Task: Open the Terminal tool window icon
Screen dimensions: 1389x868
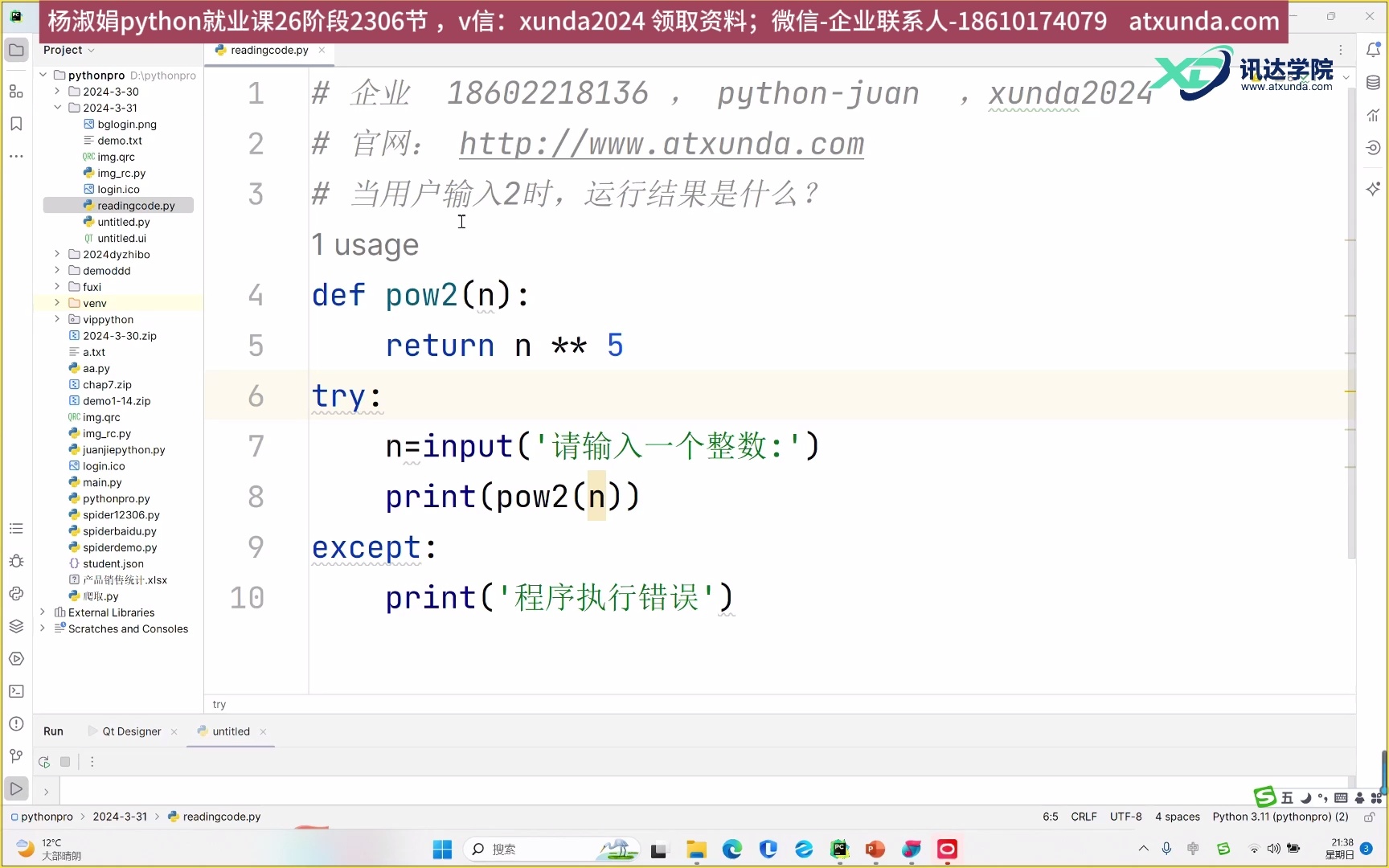Action: [x=16, y=691]
